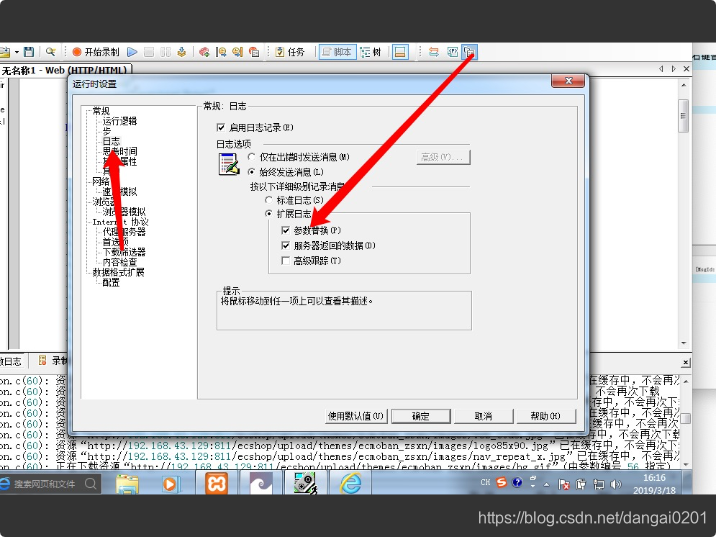Open Internet Explorer from taskbar
The image size is (716, 537).
click(x=350, y=484)
